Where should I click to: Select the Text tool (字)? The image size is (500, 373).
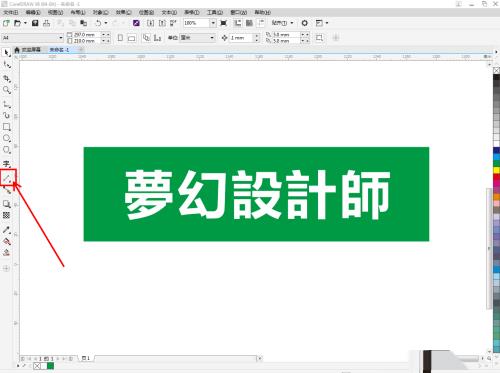(7, 164)
